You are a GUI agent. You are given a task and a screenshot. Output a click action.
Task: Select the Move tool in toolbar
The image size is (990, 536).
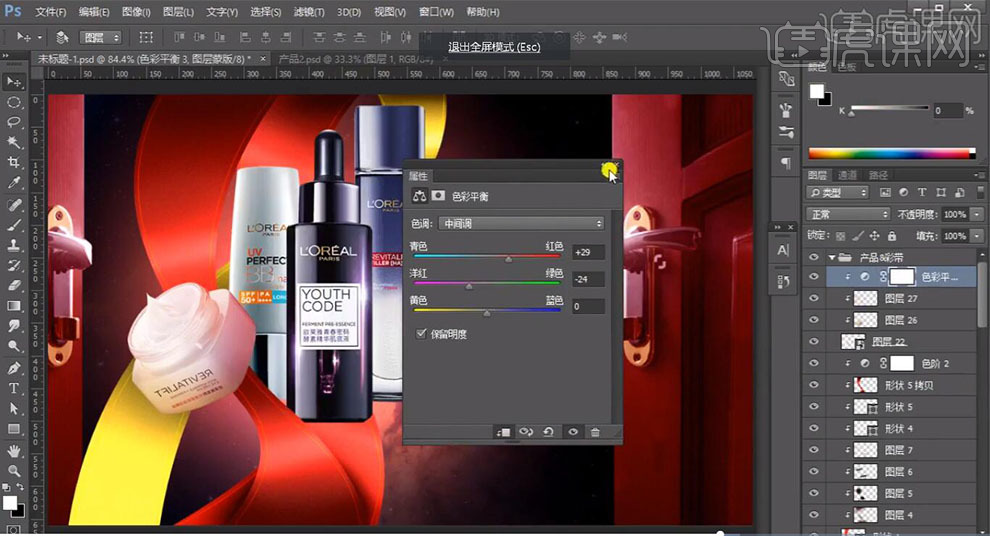click(x=13, y=82)
